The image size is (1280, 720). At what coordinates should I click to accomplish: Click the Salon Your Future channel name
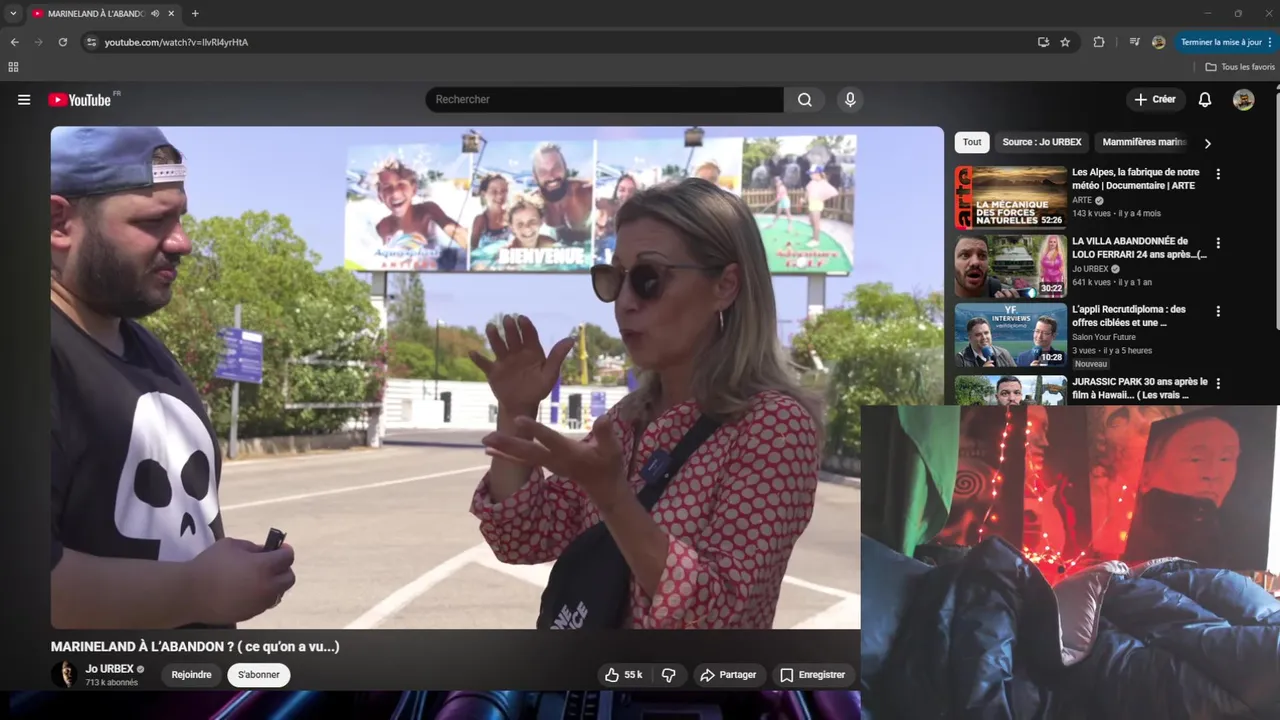click(1104, 337)
